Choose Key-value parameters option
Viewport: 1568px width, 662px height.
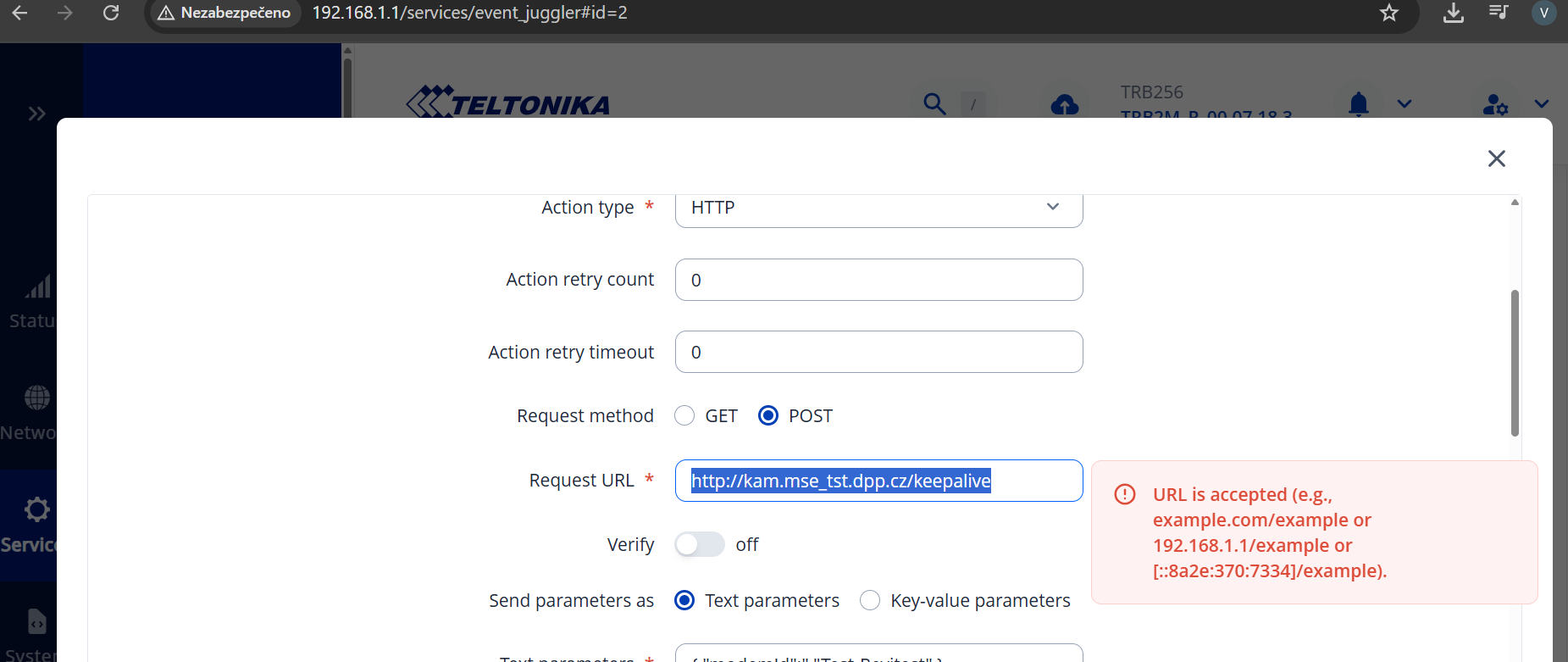(x=870, y=601)
